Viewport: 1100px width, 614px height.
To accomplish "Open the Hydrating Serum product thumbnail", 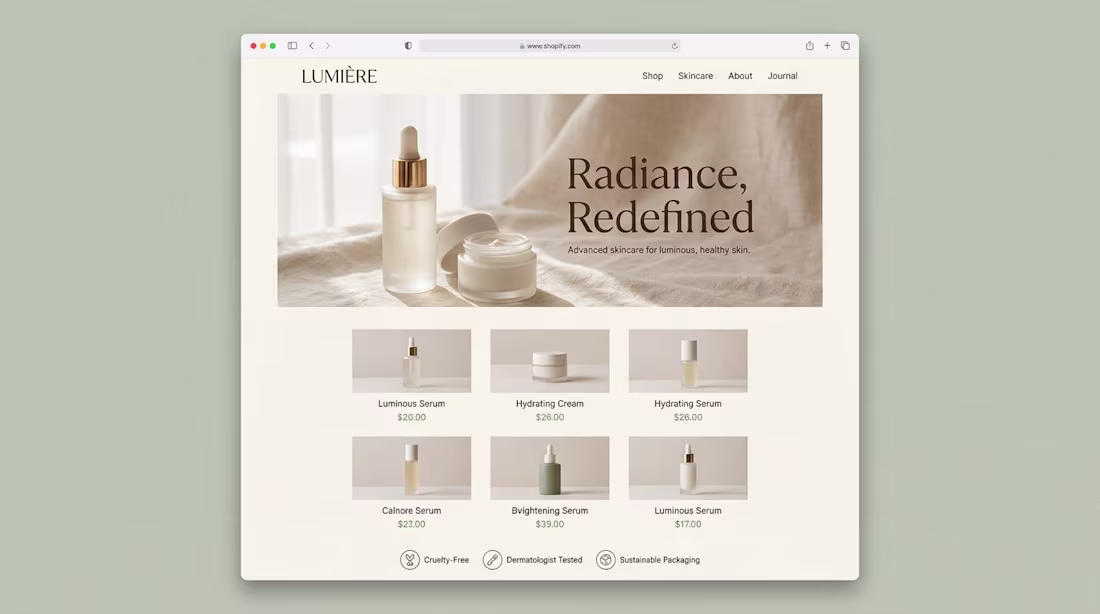I will 688,361.
